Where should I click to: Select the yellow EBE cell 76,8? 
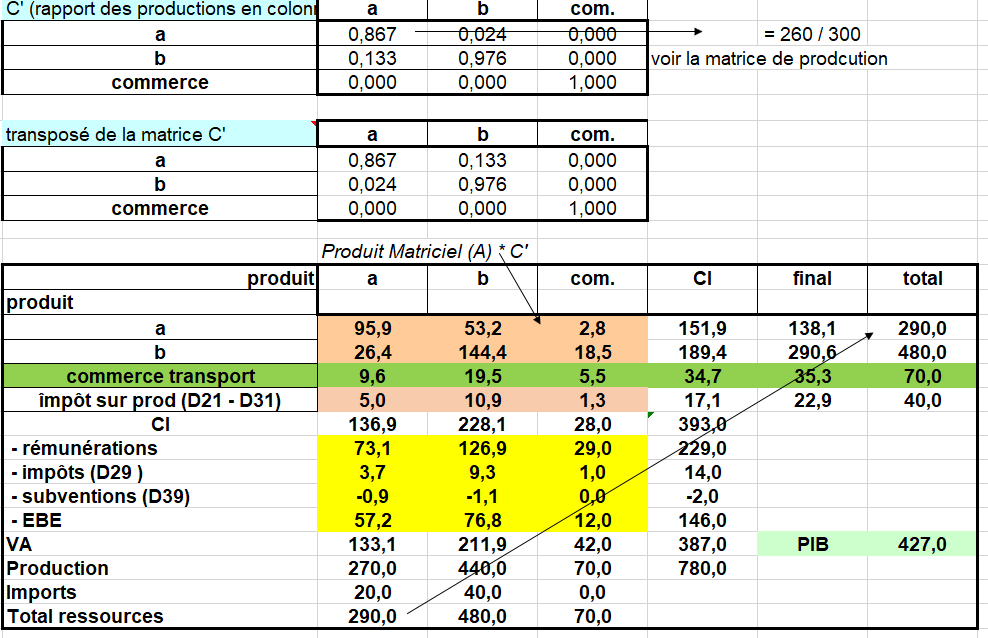(x=482, y=520)
